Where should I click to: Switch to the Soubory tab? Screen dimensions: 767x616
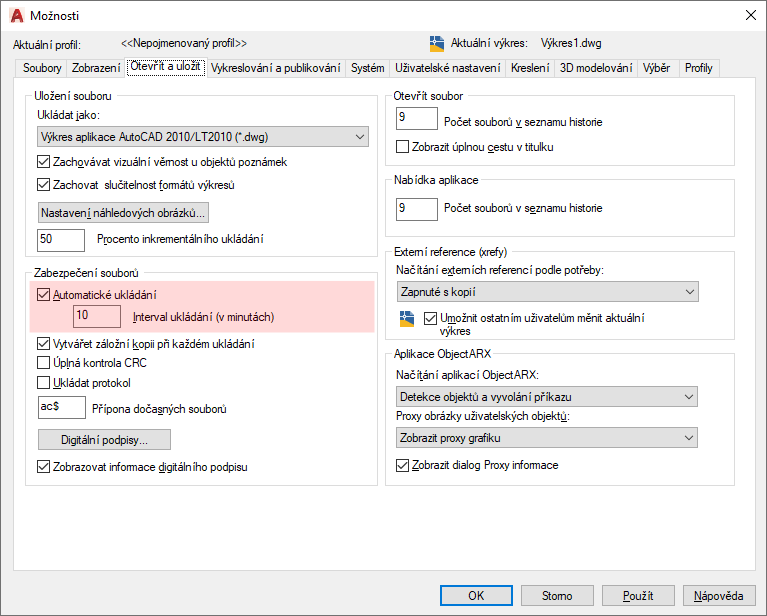coord(42,68)
